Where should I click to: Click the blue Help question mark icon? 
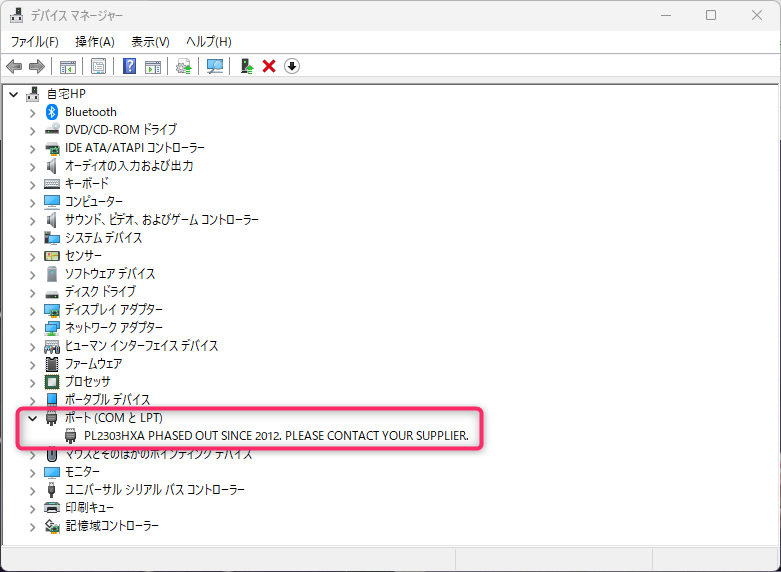(x=130, y=66)
